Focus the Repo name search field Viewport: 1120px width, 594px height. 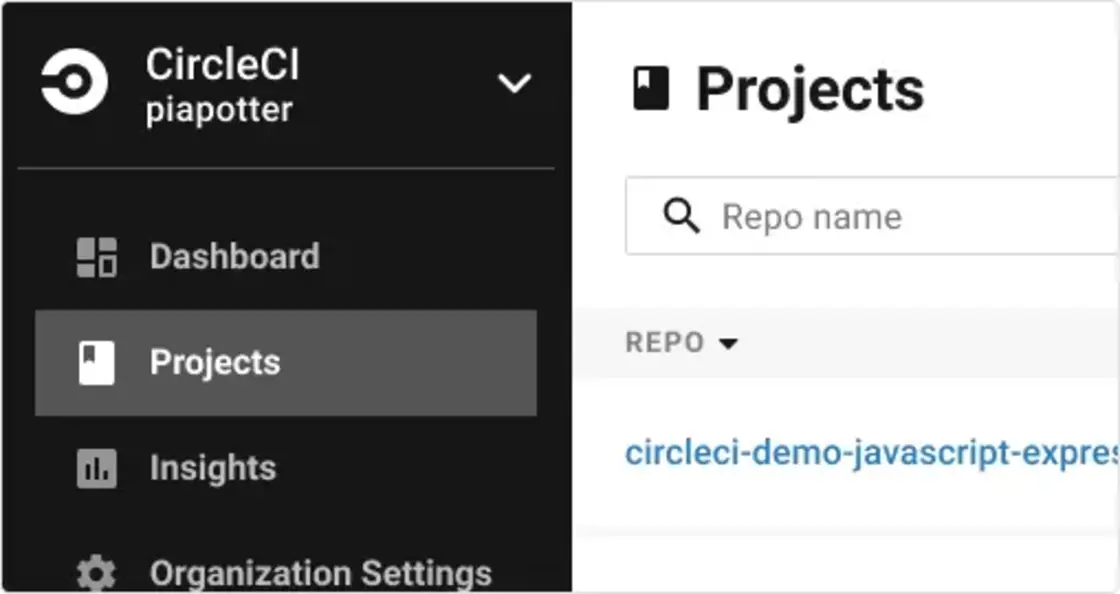(900, 217)
